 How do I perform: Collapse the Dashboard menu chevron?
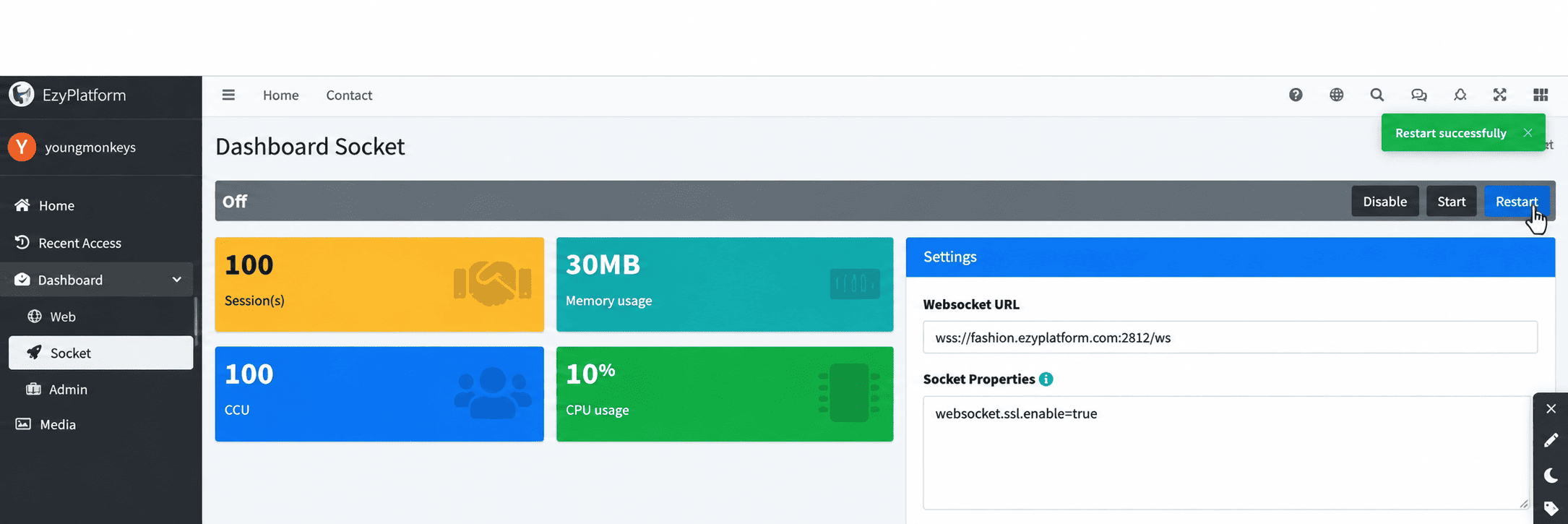[x=176, y=280]
